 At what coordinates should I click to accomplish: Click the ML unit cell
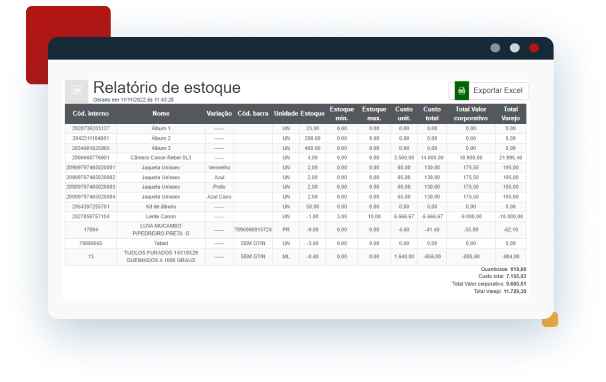click(286, 257)
